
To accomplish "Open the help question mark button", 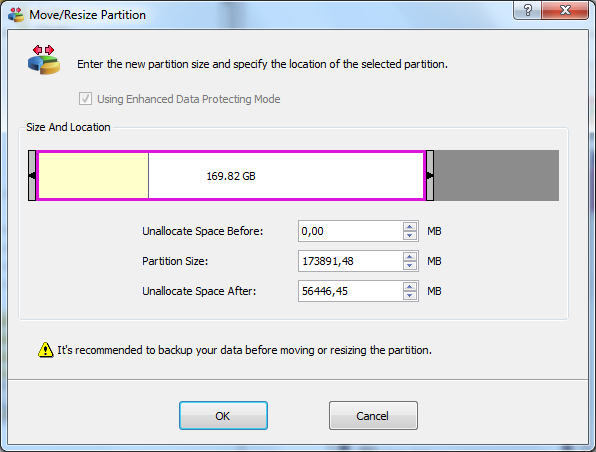I will (x=528, y=10).
